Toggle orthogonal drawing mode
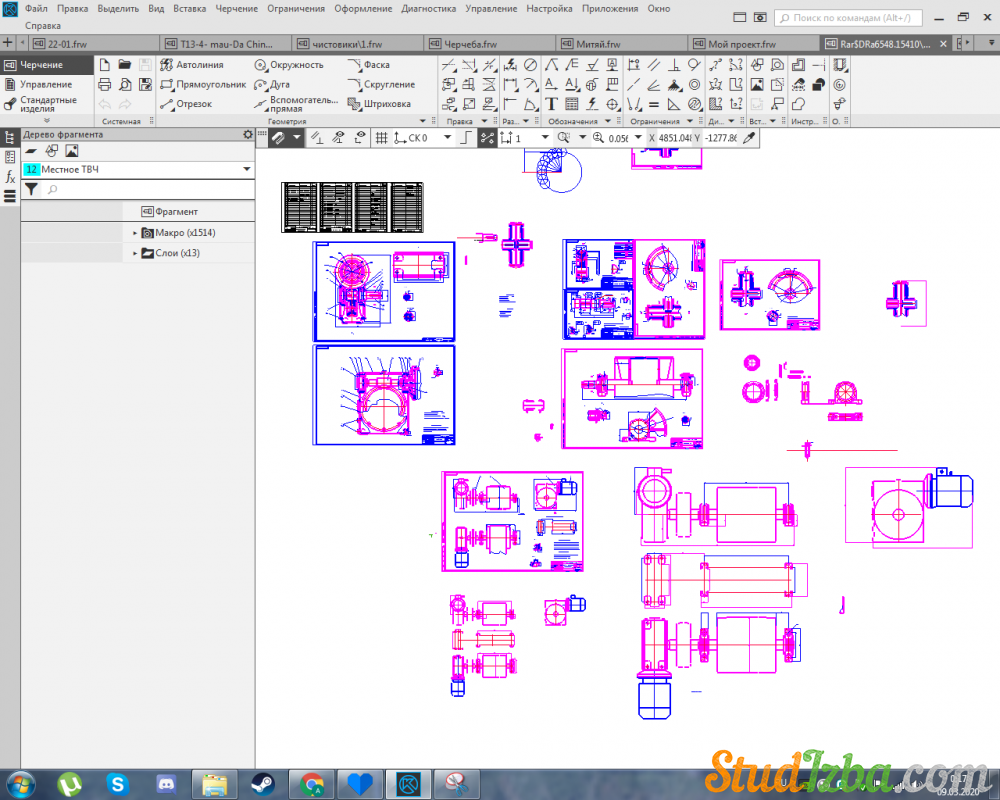1000x800 pixels. click(467, 138)
